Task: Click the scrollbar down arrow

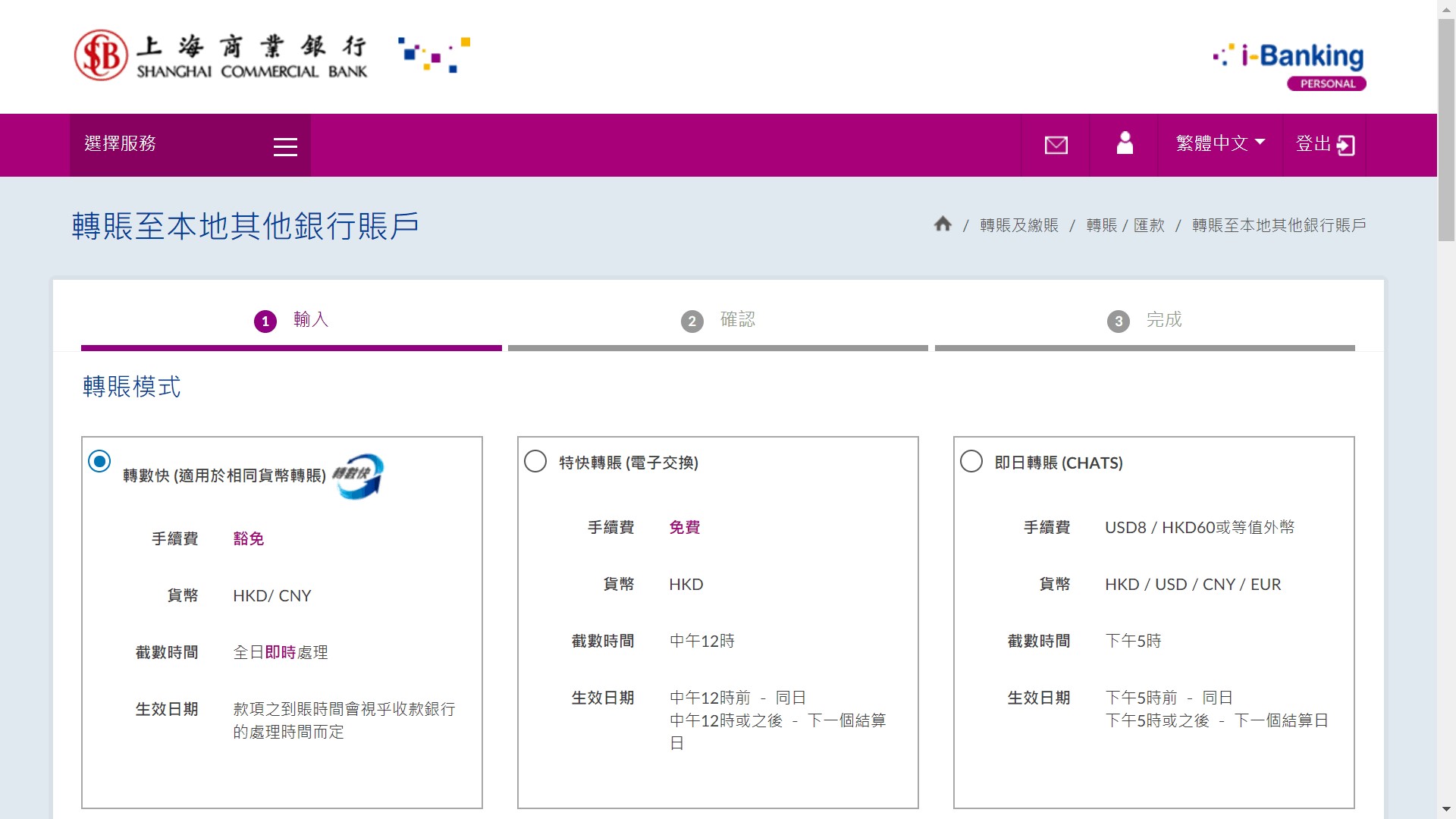Action: click(x=1446, y=810)
